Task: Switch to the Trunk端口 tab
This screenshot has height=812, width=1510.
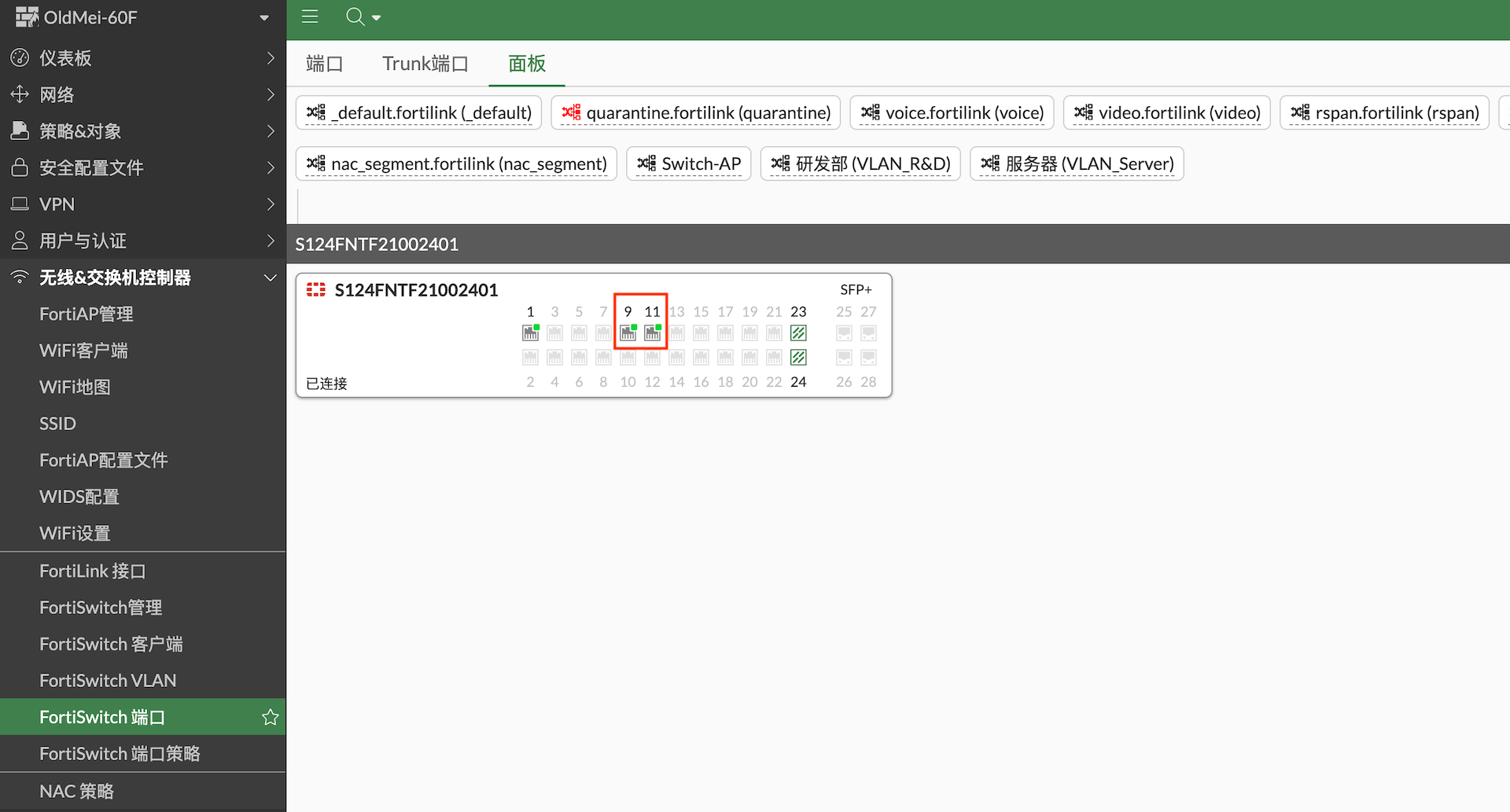Action: [425, 64]
